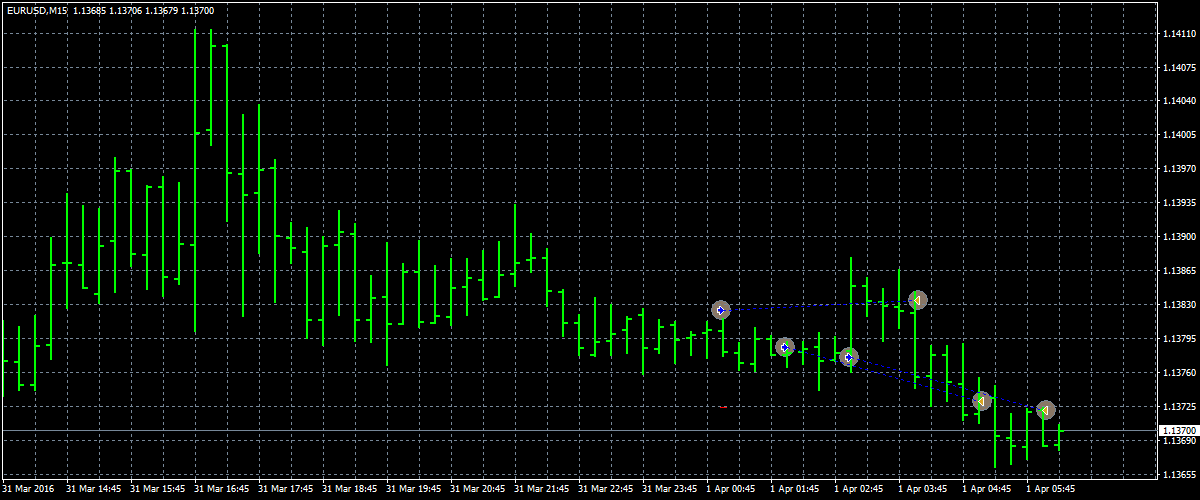Click price scale value 1.13760
This screenshot has width=1200, height=500.
(x=1179, y=373)
